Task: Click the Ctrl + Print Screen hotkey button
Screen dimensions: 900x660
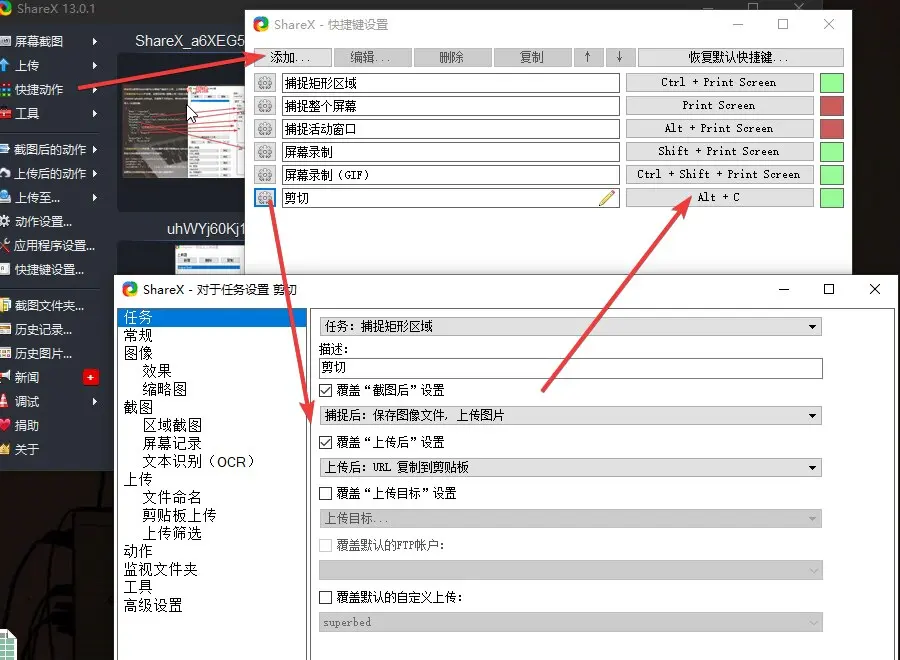Action: pyautogui.click(x=719, y=83)
